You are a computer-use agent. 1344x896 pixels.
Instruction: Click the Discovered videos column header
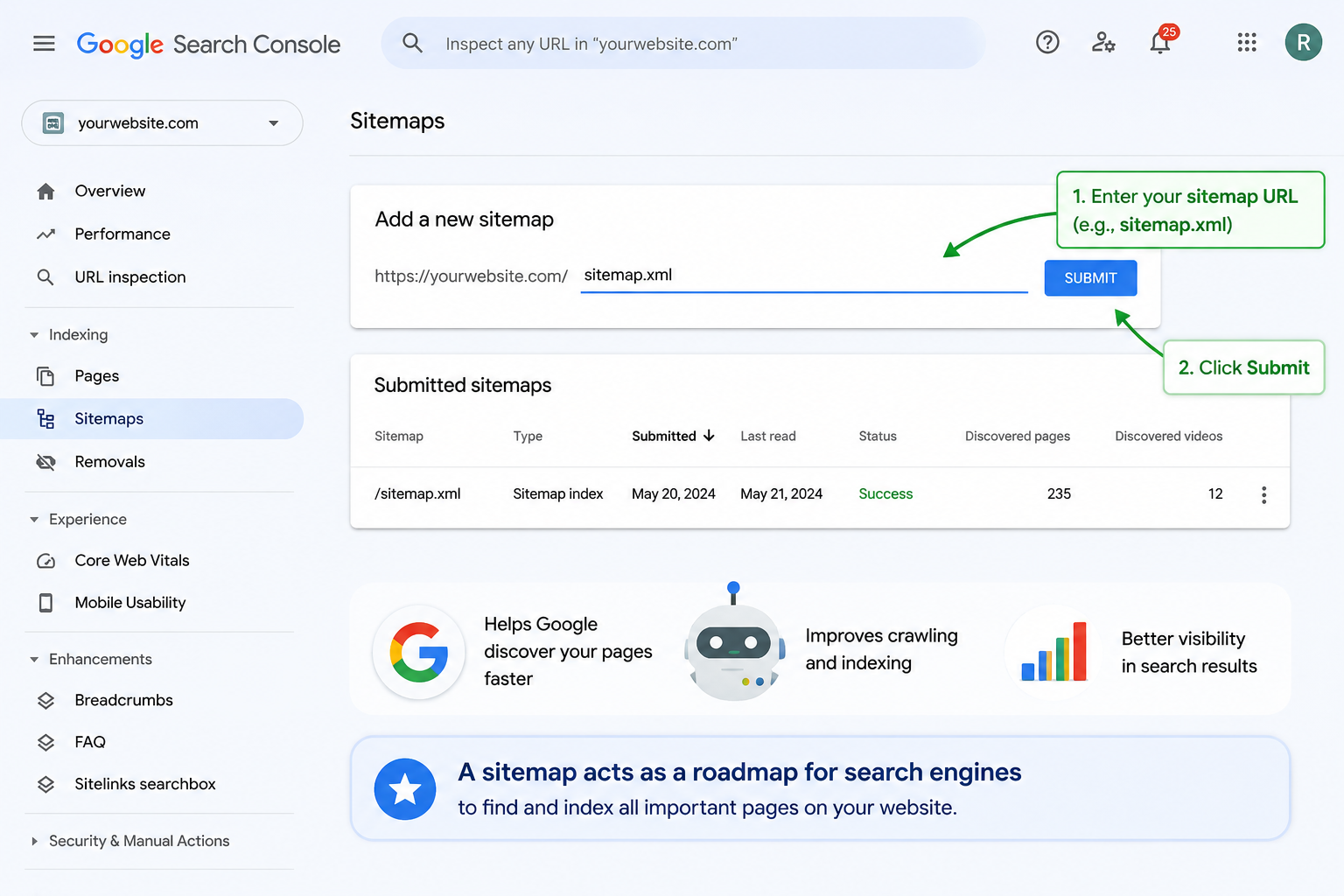[x=1169, y=436]
